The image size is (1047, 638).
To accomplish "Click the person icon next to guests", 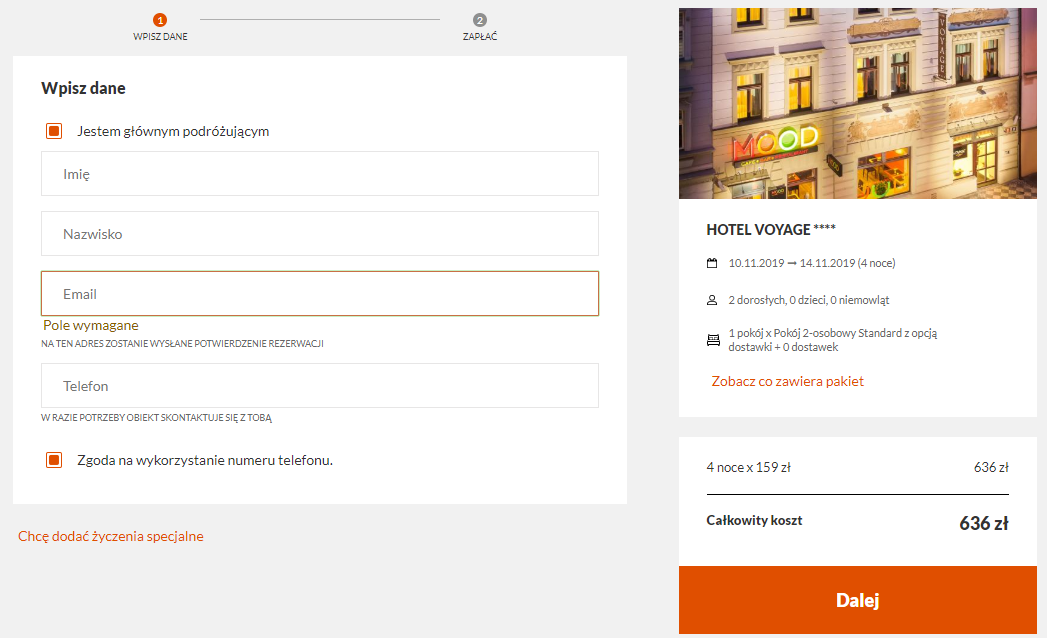I will click(712, 300).
